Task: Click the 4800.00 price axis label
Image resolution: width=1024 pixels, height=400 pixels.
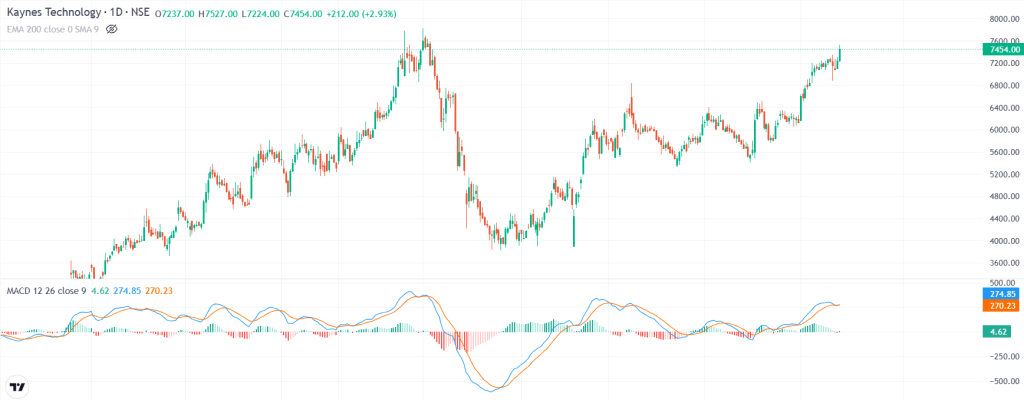Action: click(x=1004, y=197)
